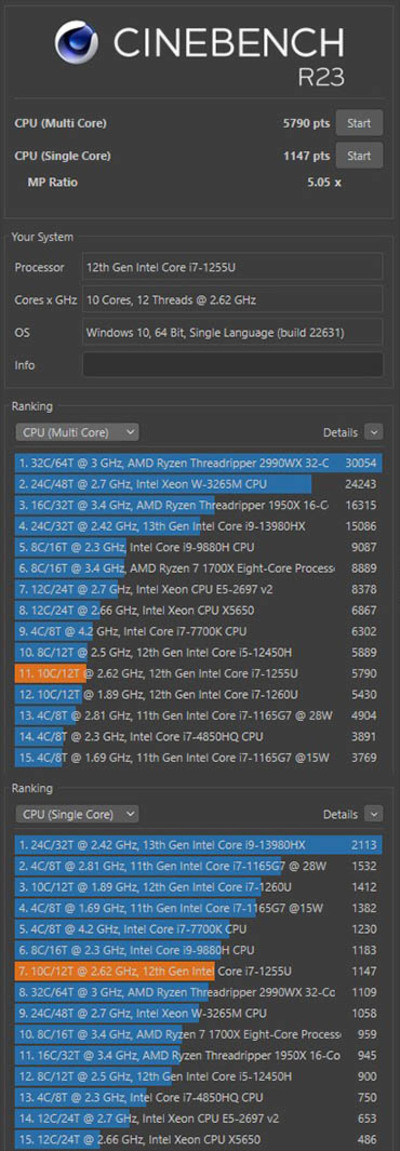Expand Details arrow in single core ranking
Image resolution: width=400 pixels, height=1151 pixels.
[374, 814]
